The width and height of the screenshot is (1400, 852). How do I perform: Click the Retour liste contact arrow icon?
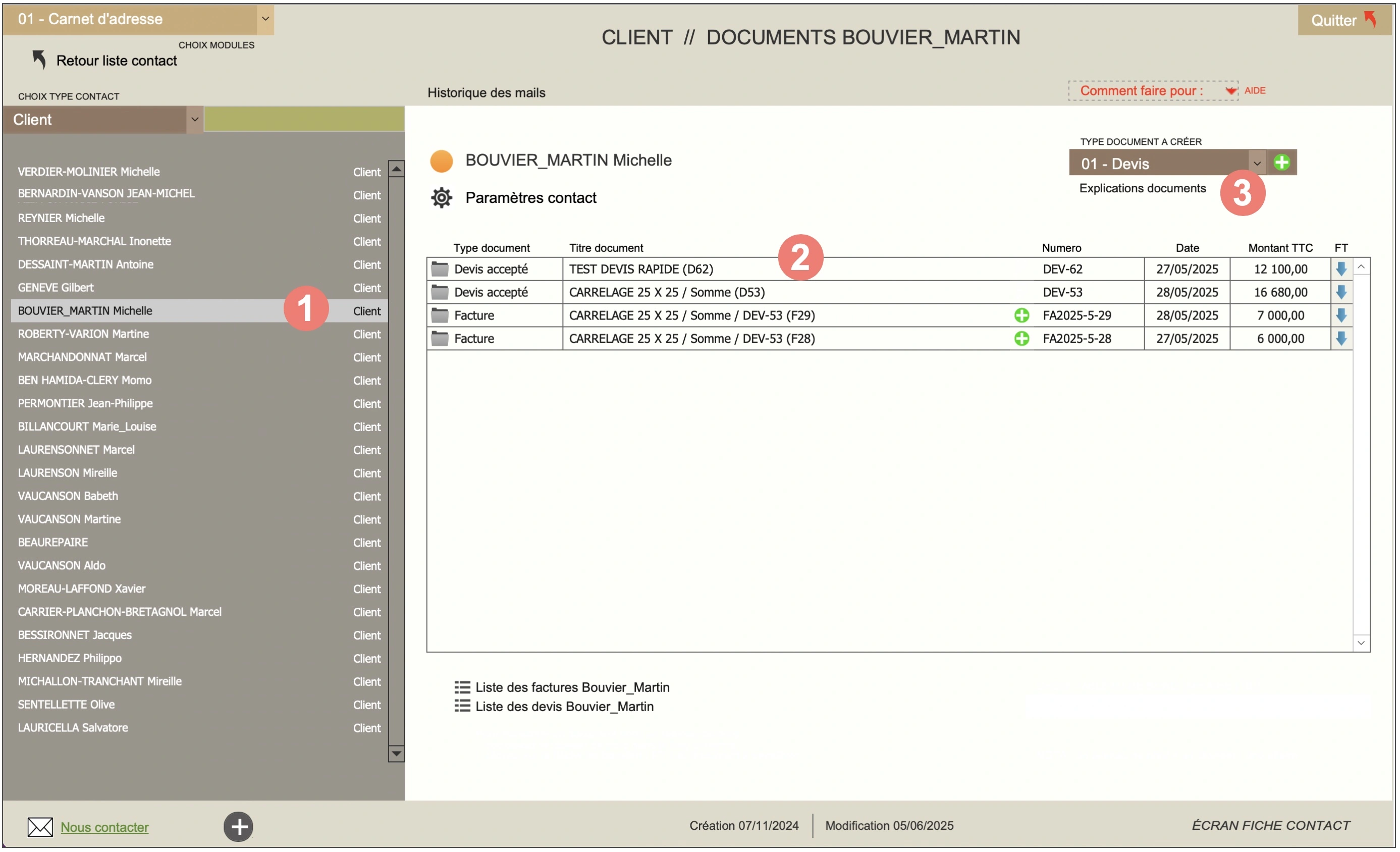pyautogui.click(x=39, y=58)
